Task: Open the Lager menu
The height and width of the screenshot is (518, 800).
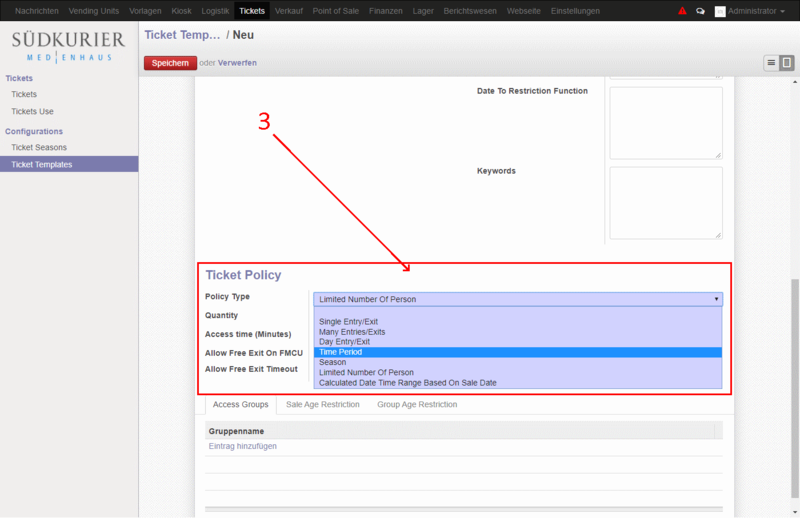Action: [423, 11]
